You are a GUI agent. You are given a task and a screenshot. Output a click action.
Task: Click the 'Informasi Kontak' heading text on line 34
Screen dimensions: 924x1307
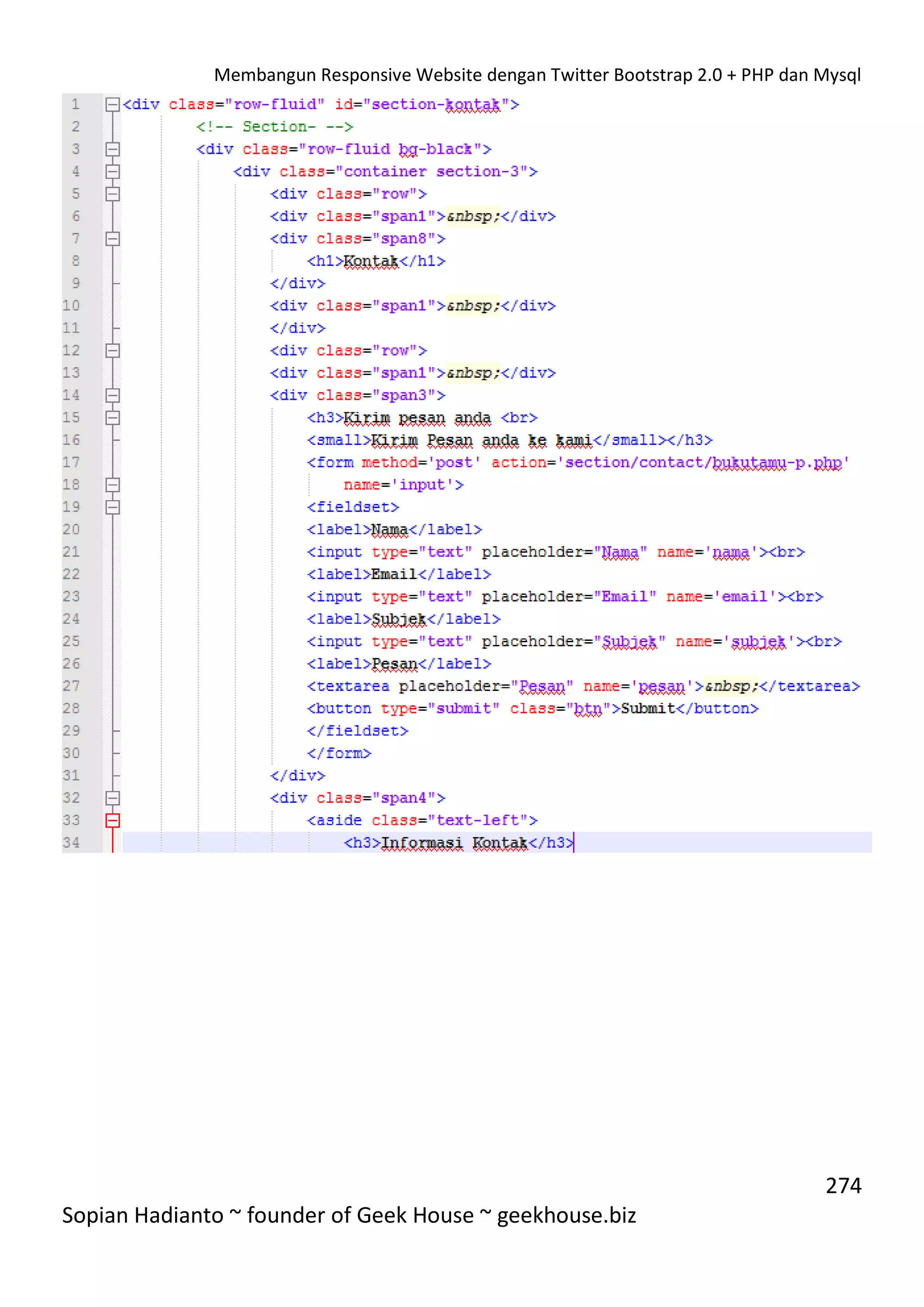455,843
